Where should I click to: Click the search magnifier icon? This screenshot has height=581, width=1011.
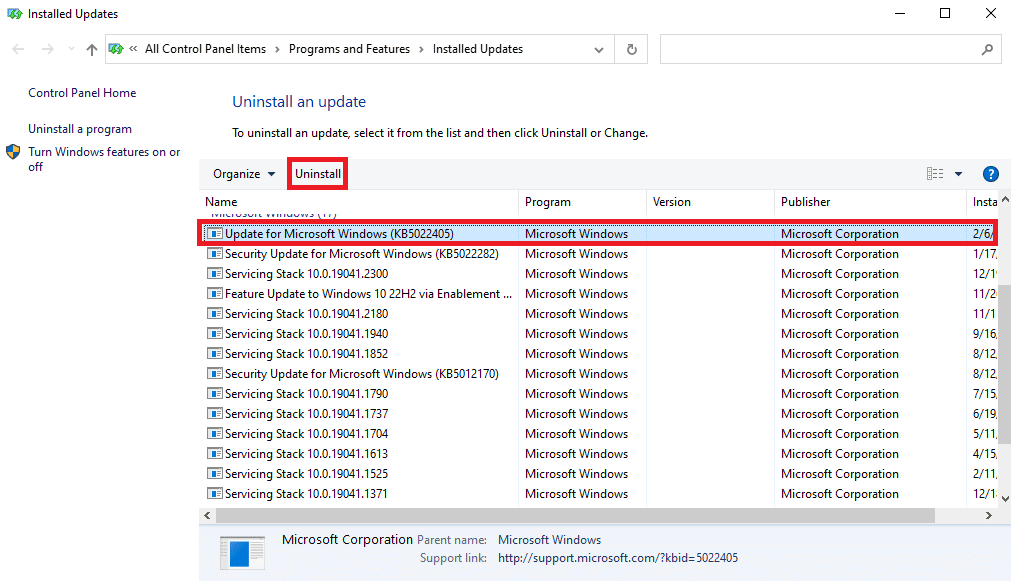[987, 49]
